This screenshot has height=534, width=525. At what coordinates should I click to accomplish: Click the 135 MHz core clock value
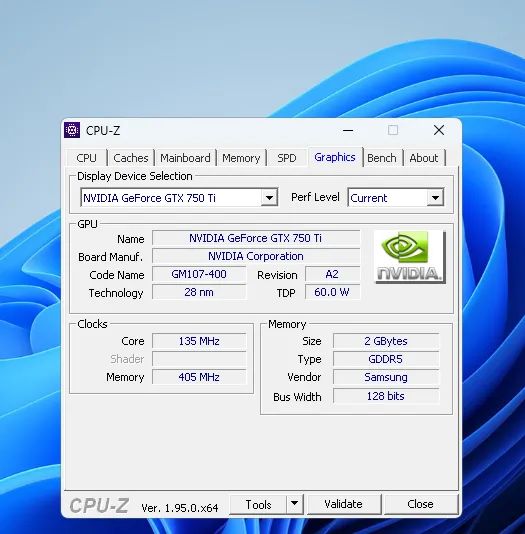click(199, 341)
